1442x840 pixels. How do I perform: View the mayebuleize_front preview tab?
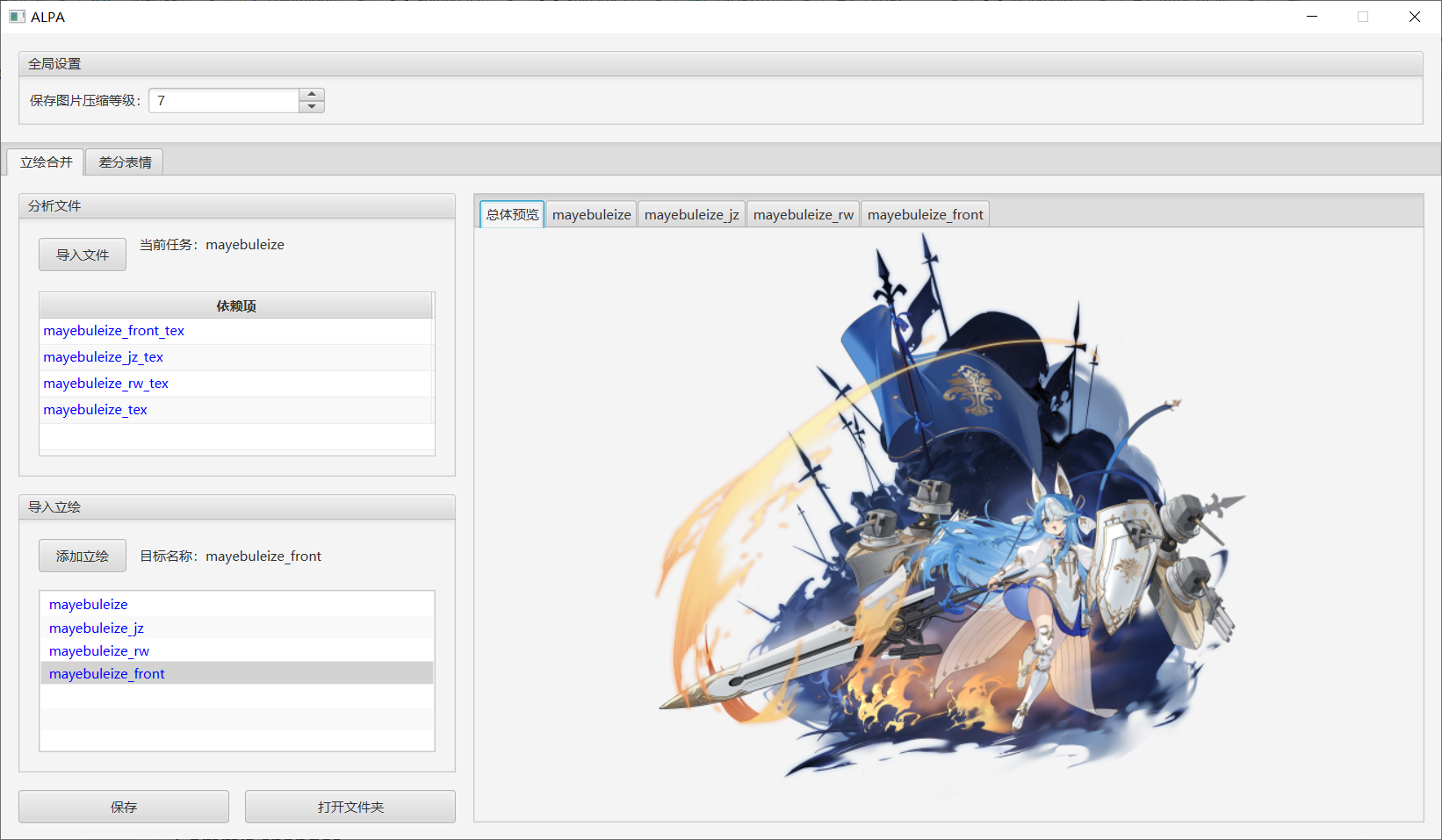click(925, 213)
